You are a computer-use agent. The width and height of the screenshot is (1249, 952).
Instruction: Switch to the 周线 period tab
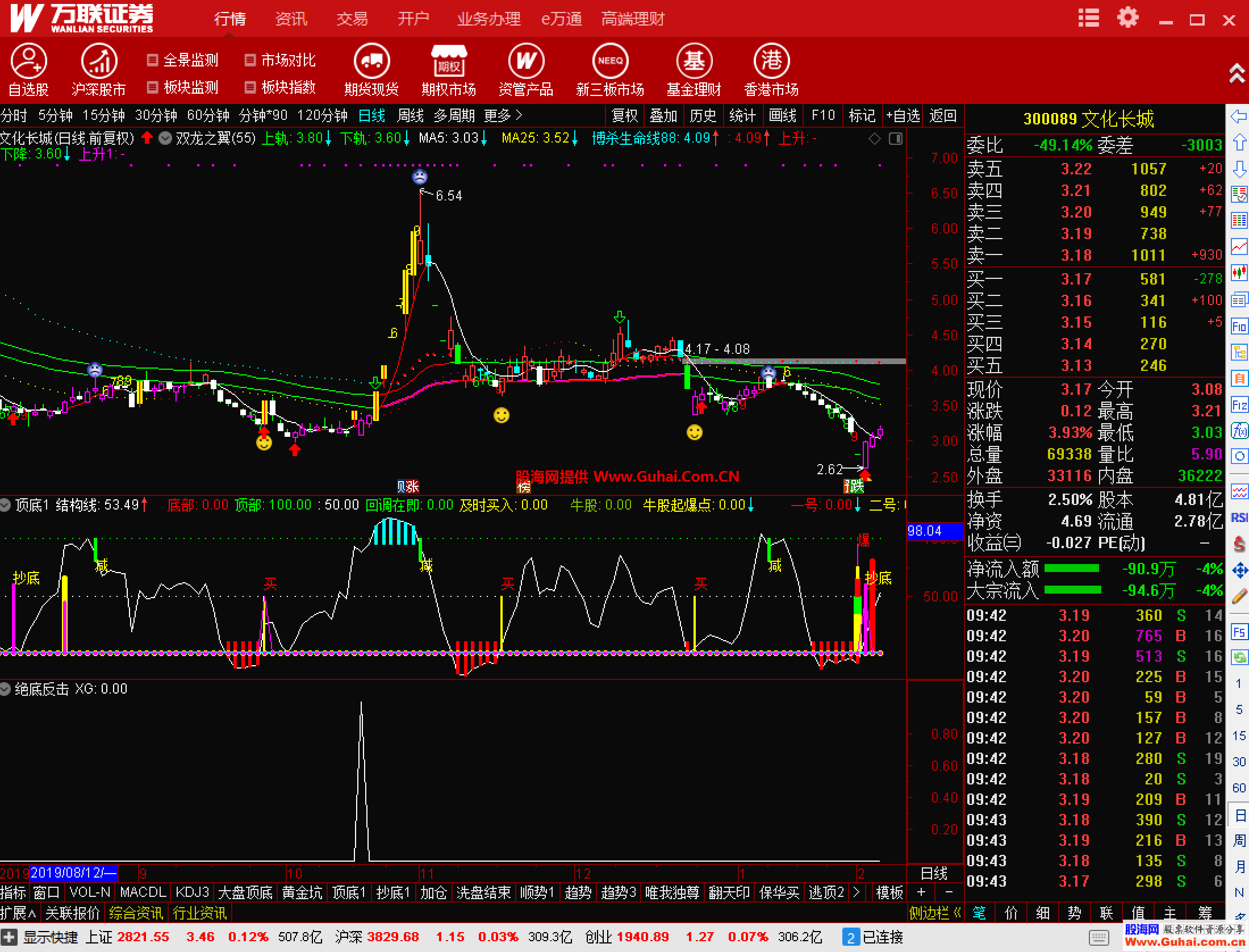pos(410,115)
